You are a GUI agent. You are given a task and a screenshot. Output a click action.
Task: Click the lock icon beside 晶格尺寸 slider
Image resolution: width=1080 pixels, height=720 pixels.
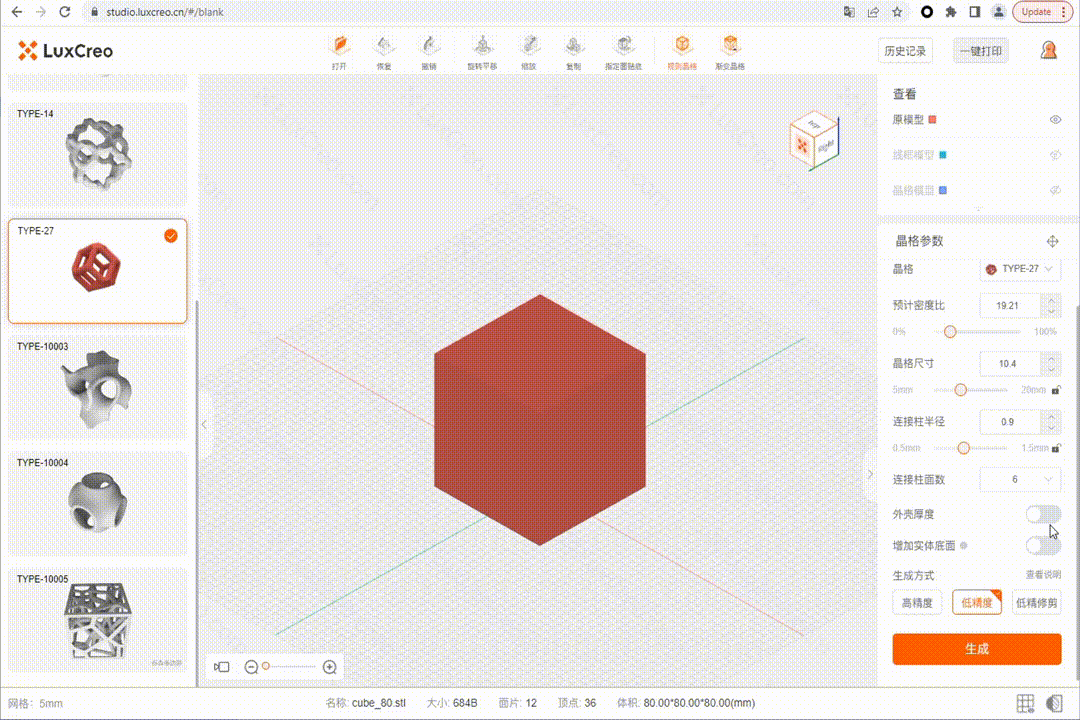click(x=1056, y=391)
